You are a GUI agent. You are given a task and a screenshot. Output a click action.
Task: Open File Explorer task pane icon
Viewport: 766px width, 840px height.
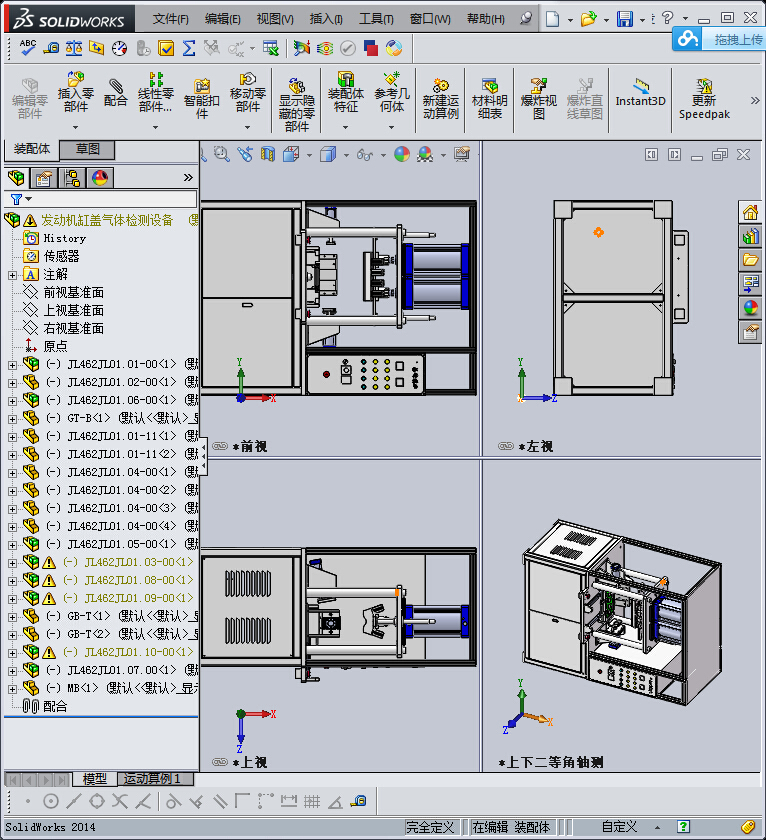(750, 260)
